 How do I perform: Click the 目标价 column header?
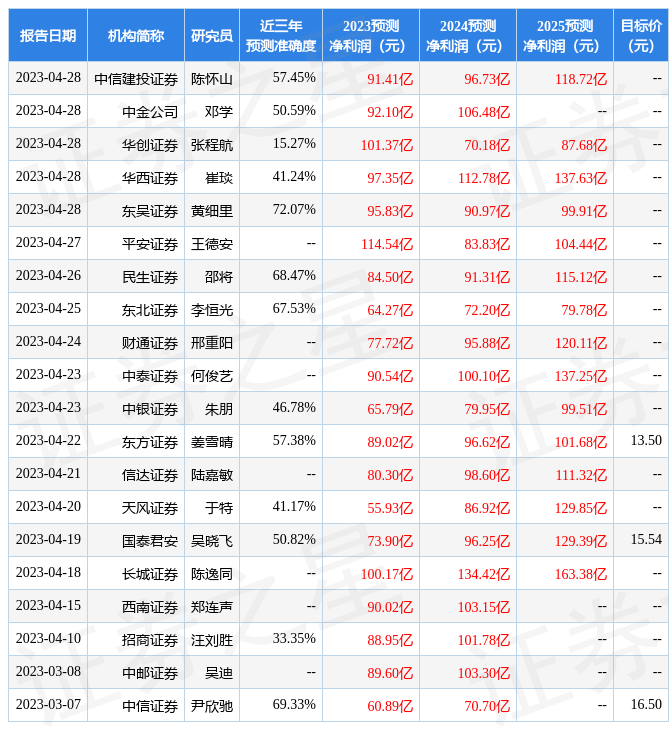641,35
